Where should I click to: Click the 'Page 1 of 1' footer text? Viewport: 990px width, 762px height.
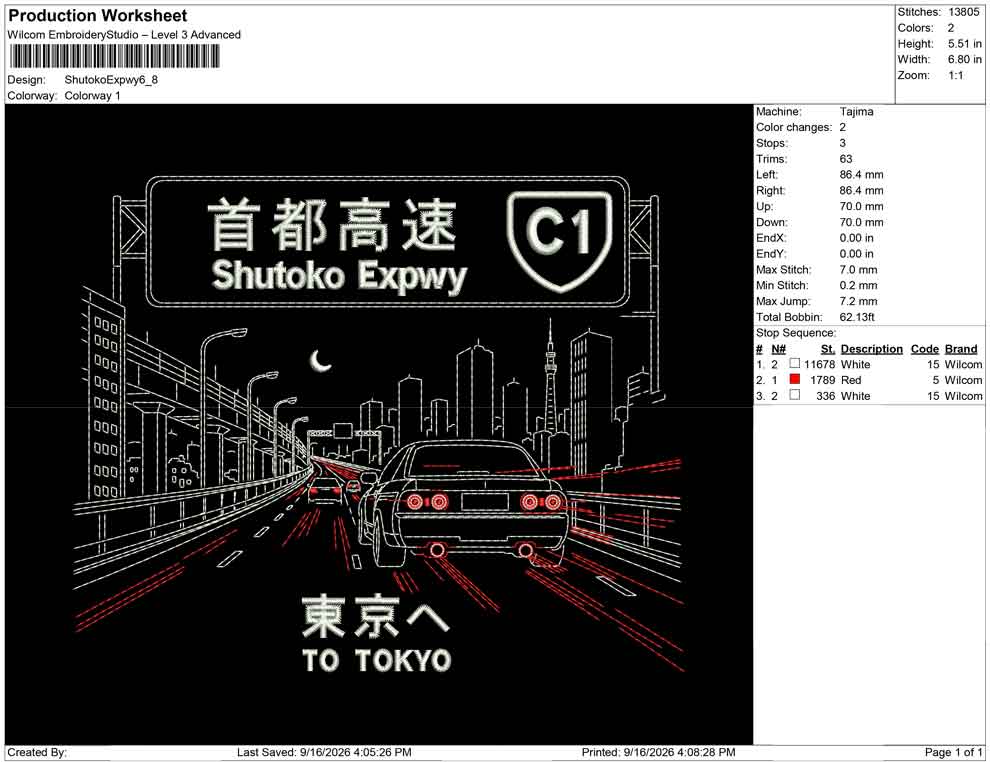pos(953,752)
